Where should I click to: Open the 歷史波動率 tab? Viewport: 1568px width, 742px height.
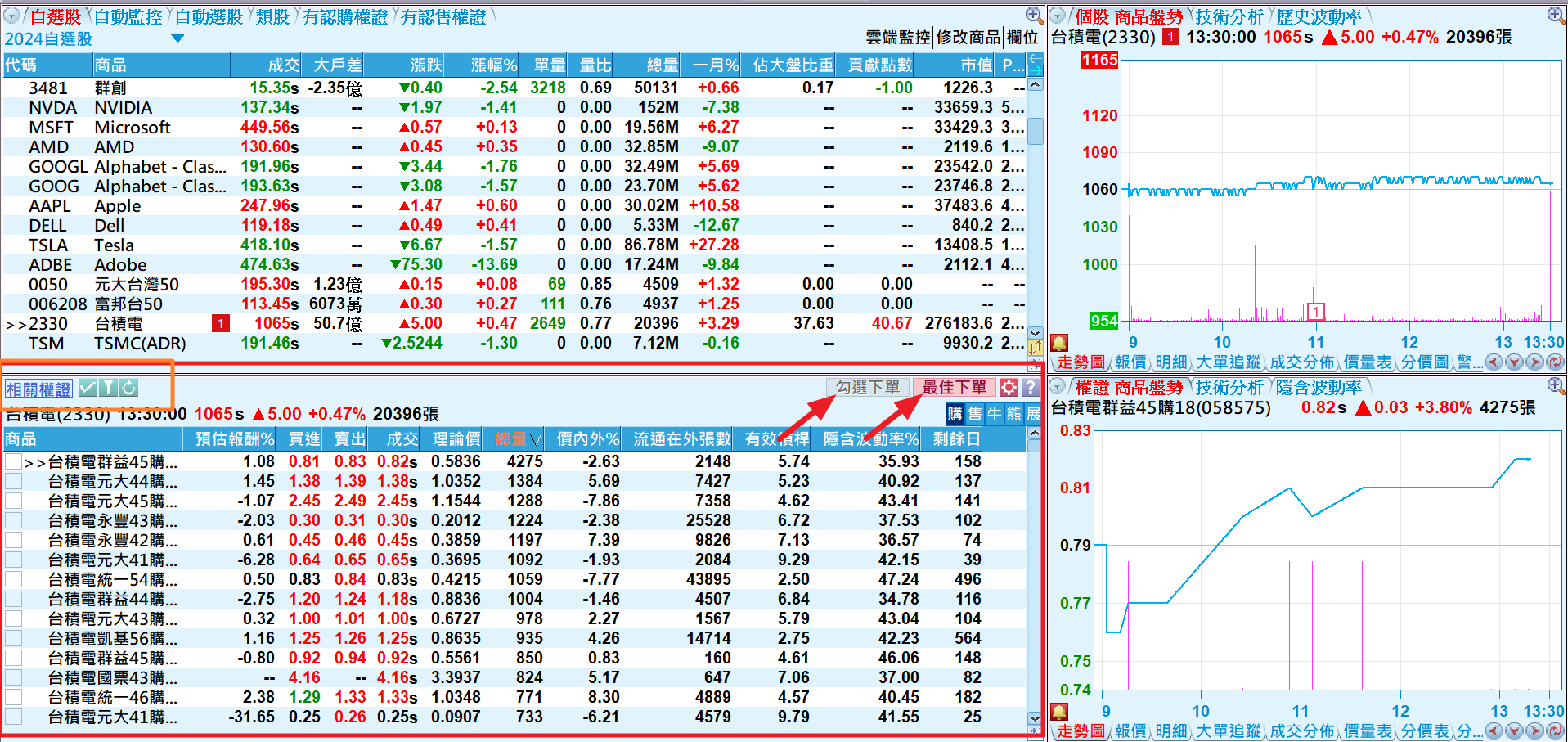click(1319, 17)
